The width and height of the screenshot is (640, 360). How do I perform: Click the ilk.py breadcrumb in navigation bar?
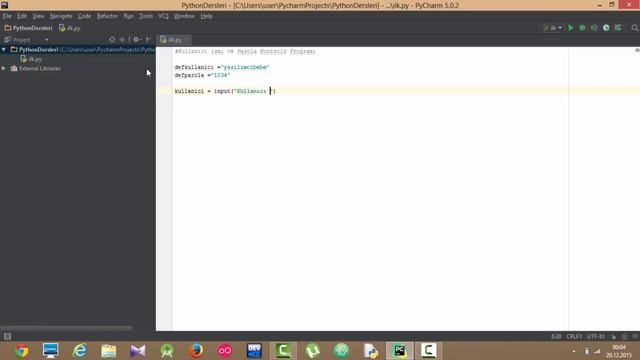pos(69,28)
